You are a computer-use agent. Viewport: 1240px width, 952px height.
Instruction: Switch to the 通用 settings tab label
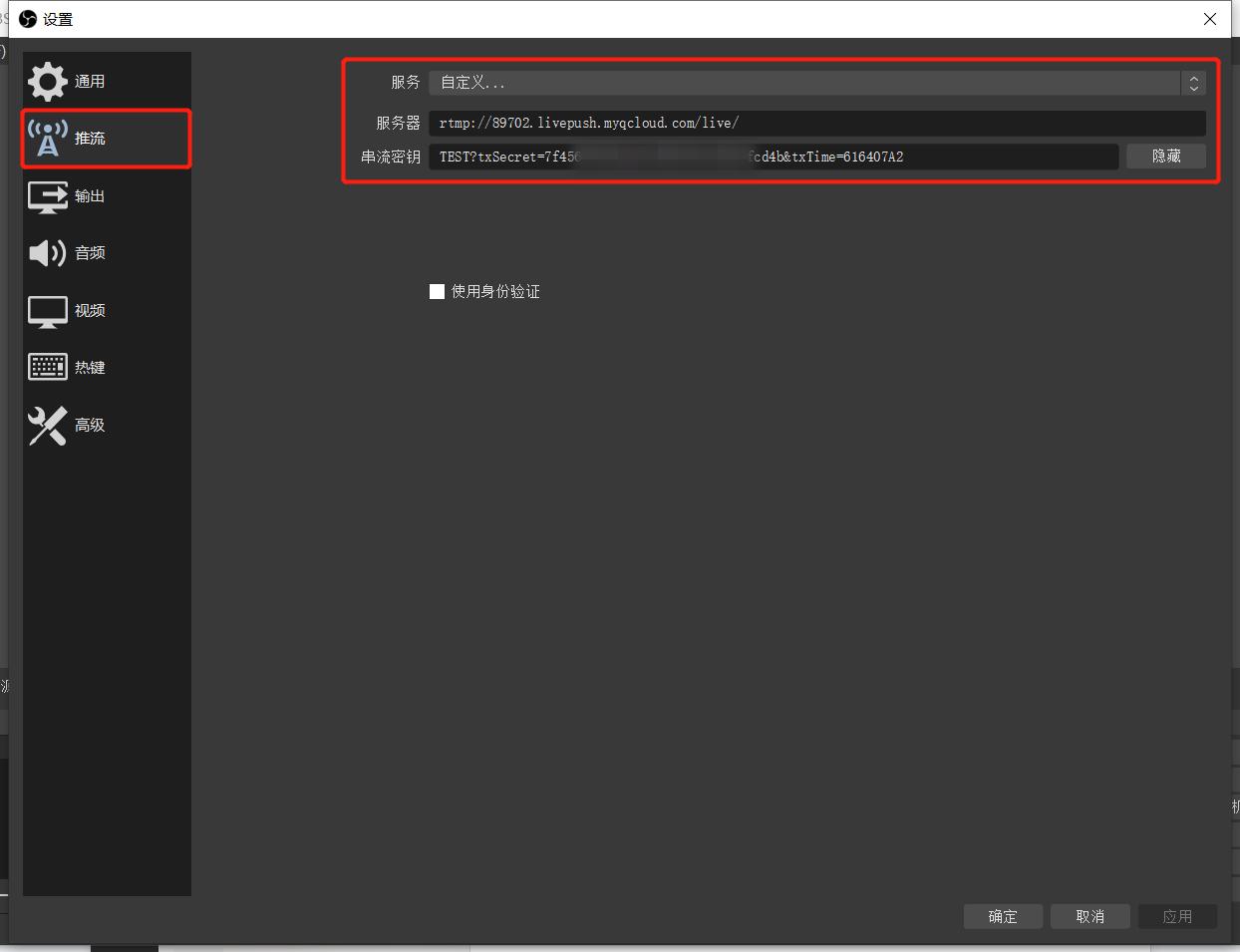pyautogui.click(x=90, y=82)
